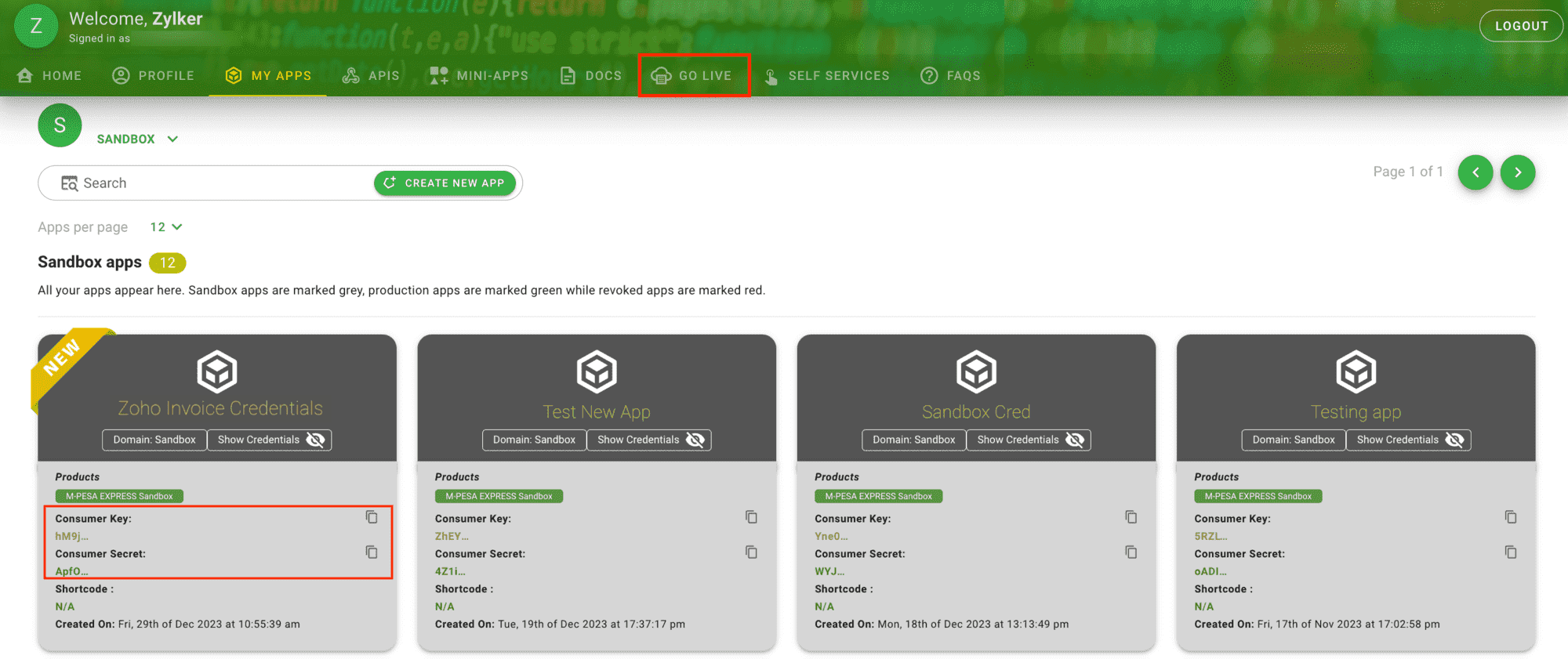Click the Test New App cube icon
The height and width of the screenshot is (659, 1568).
pyautogui.click(x=597, y=371)
